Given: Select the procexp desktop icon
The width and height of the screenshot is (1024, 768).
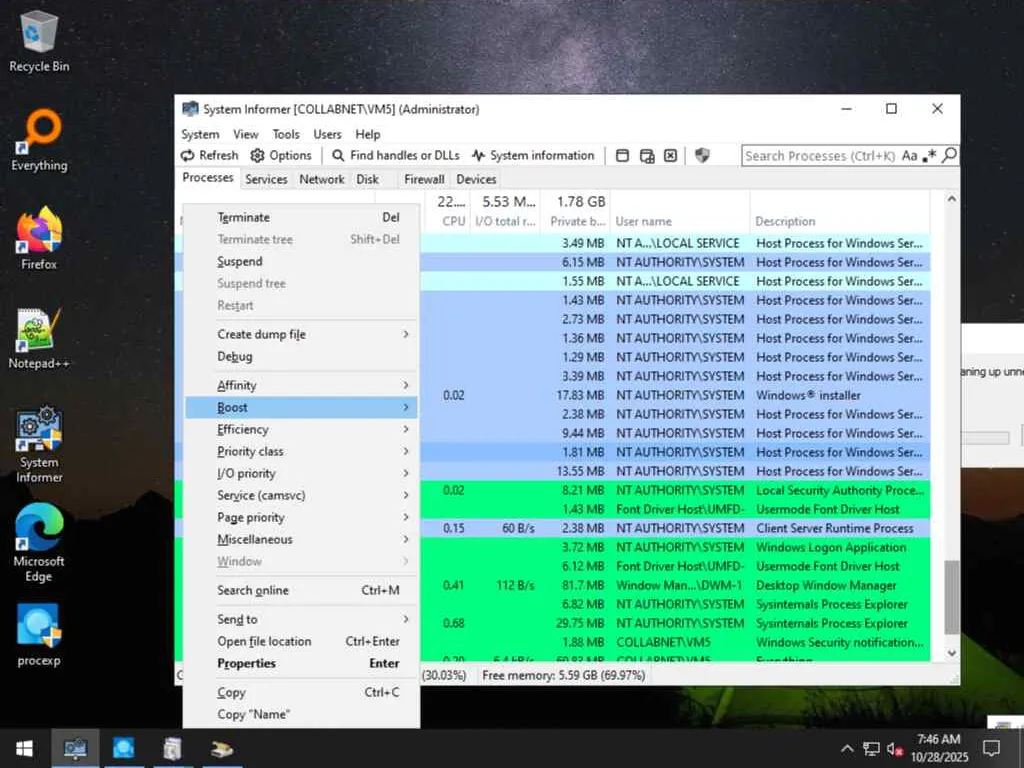Looking at the screenshot, I should coord(39,635).
